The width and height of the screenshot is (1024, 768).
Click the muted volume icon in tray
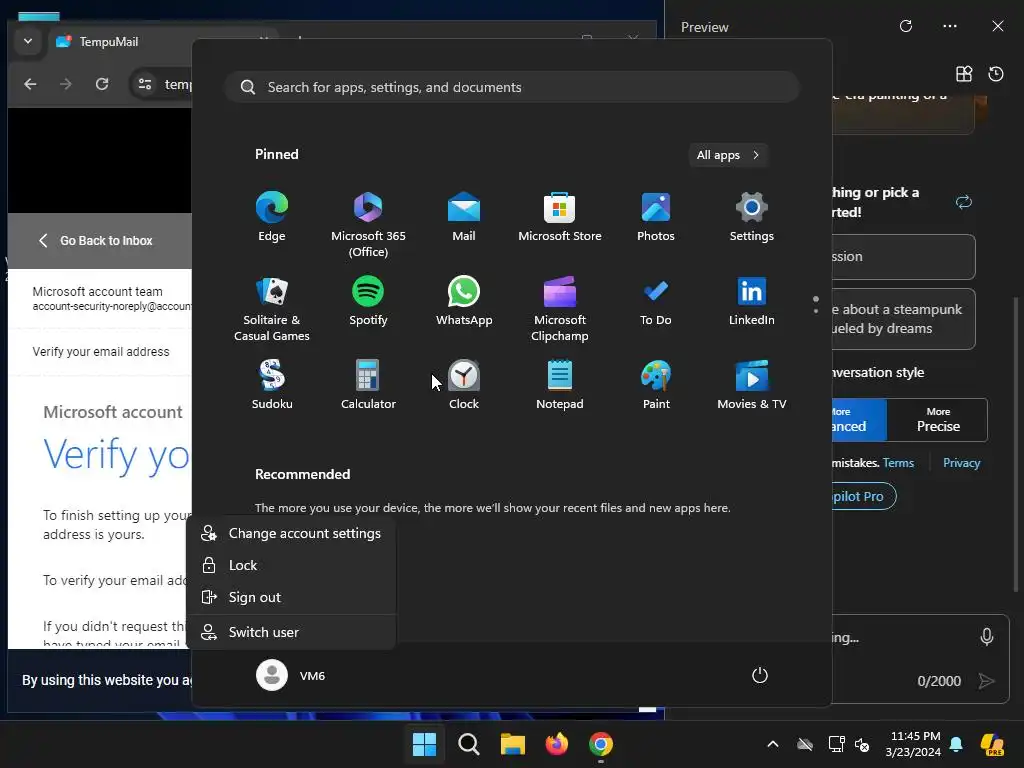point(862,744)
